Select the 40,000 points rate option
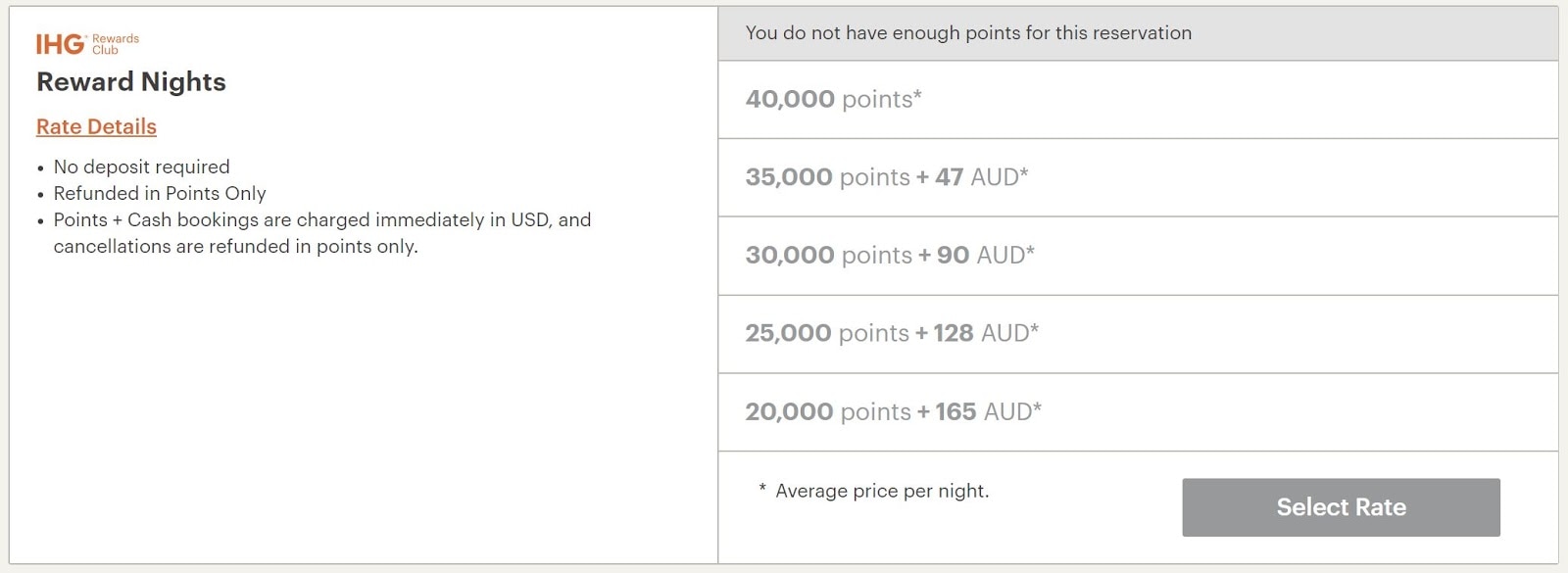This screenshot has height=573, width=1568. [1138, 100]
